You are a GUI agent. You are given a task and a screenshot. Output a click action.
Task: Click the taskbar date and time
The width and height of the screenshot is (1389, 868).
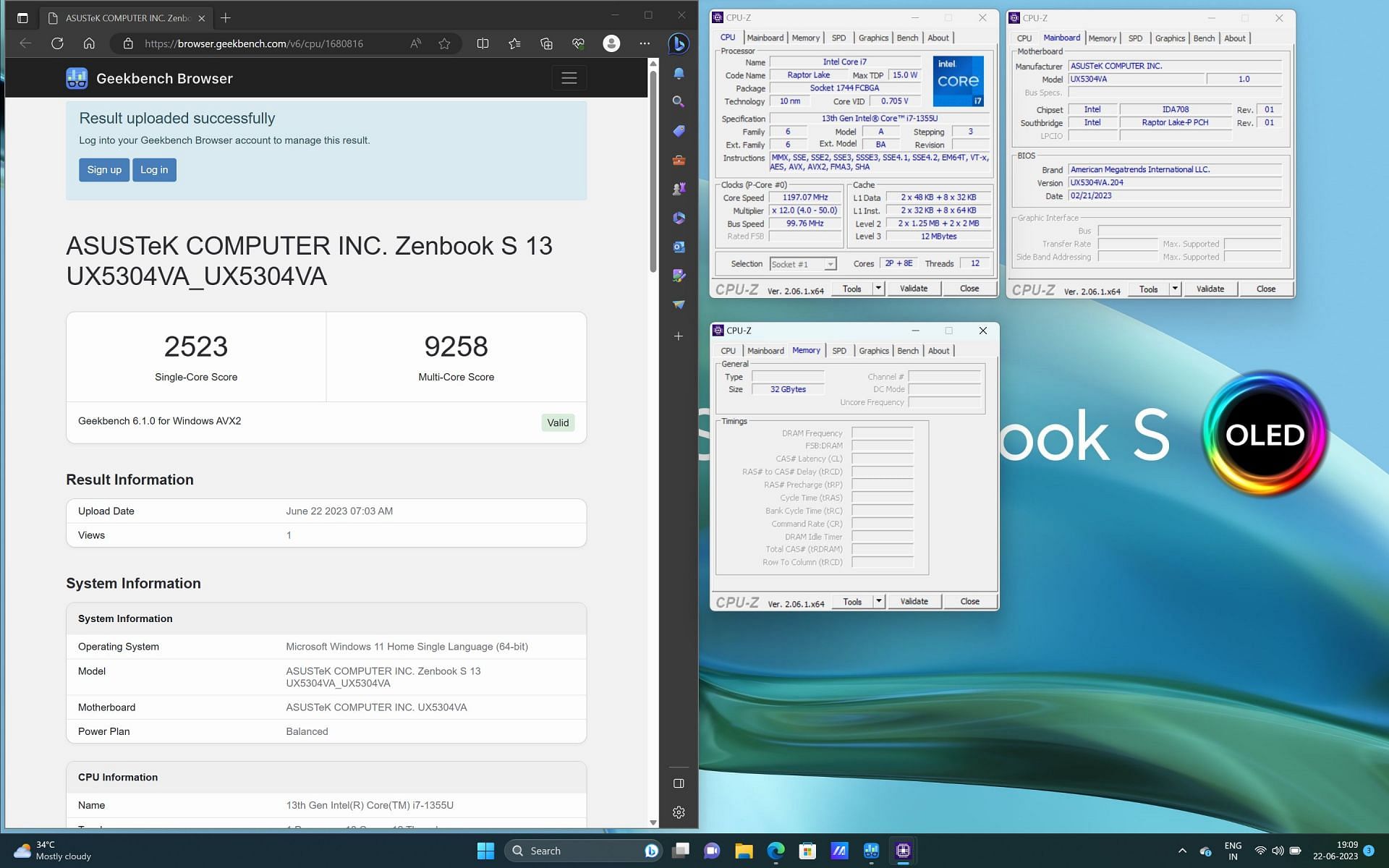[x=1335, y=851]
